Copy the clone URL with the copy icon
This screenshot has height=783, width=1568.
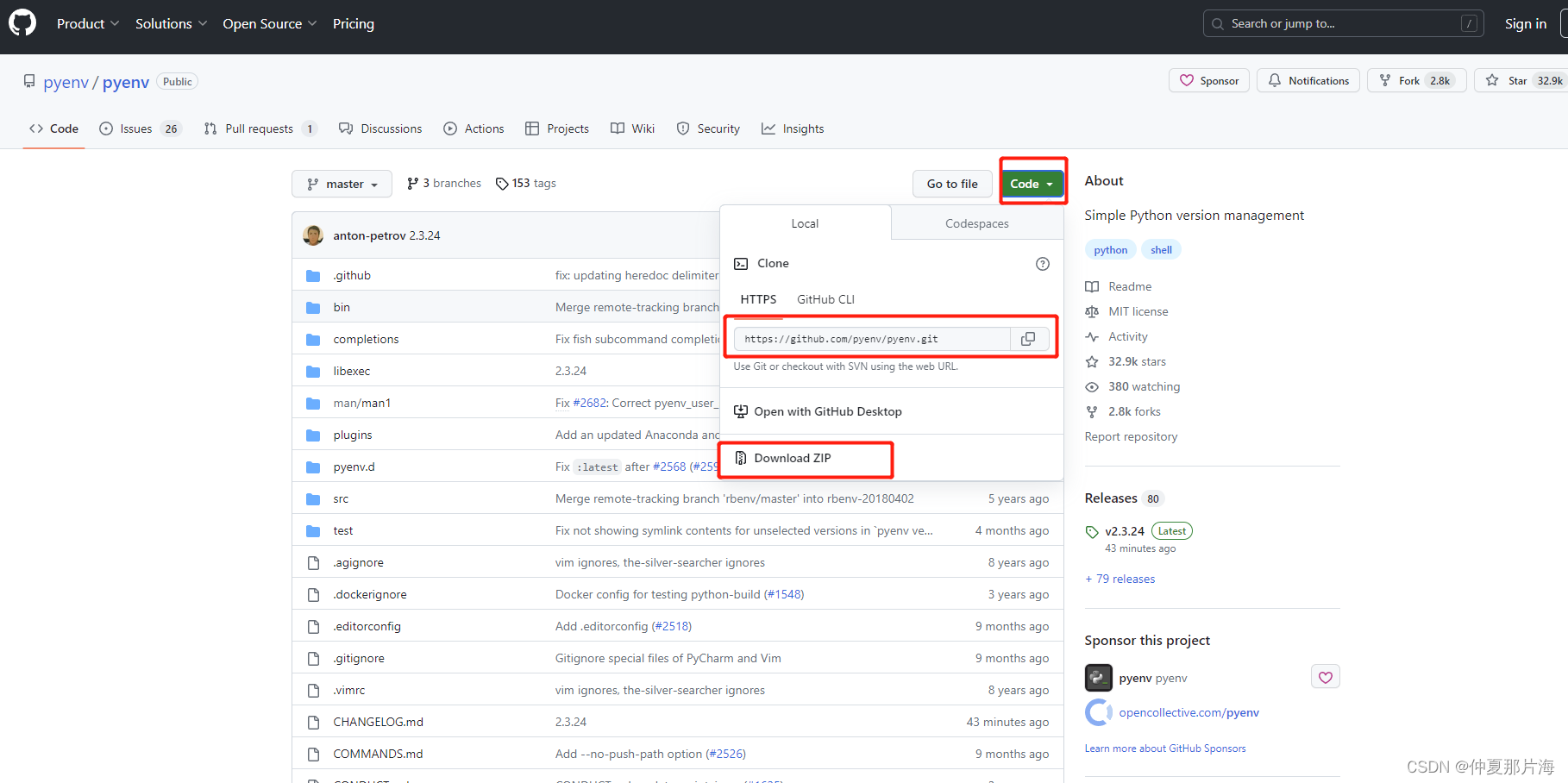1028,339
